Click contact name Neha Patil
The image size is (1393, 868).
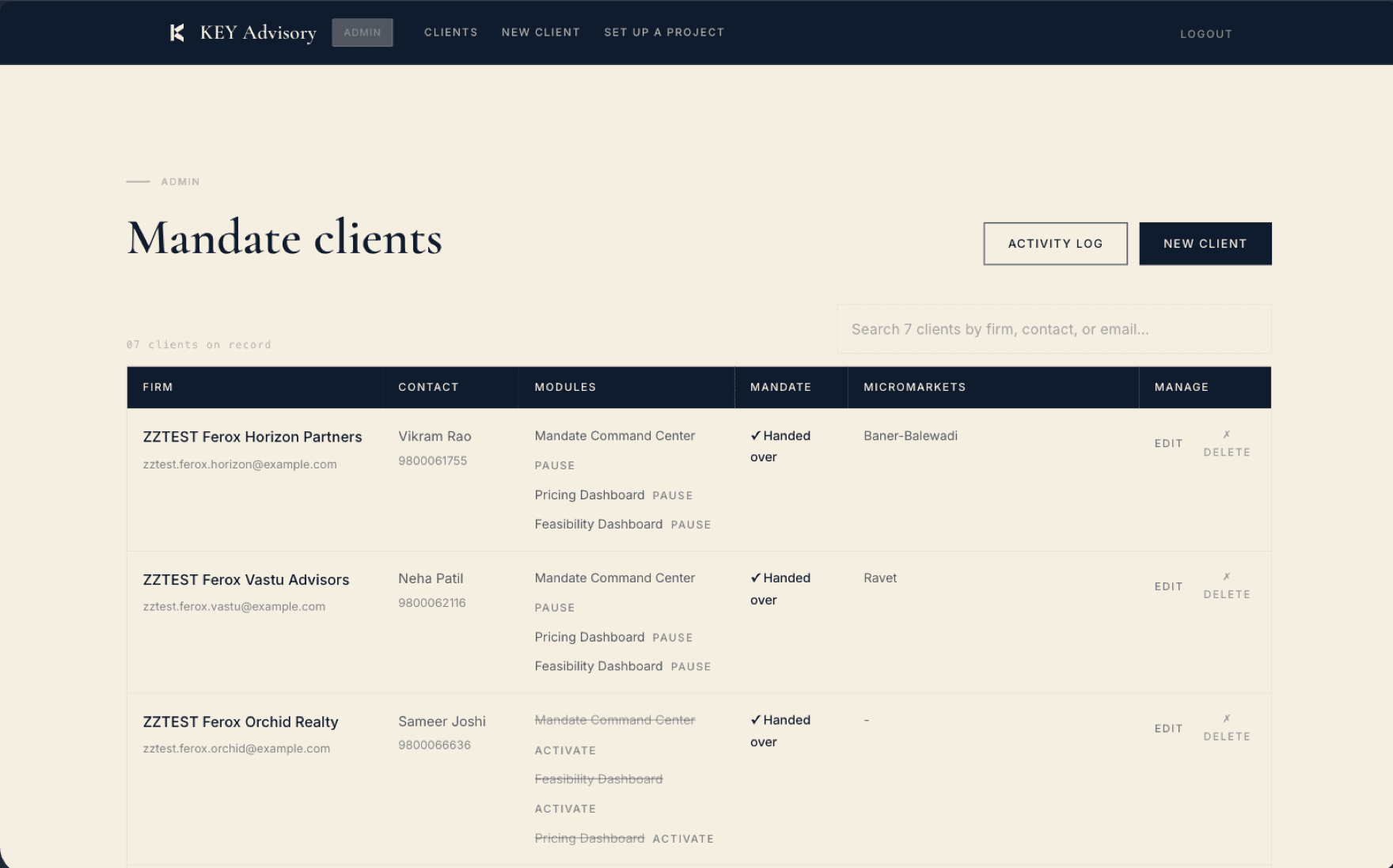[431, 578]
